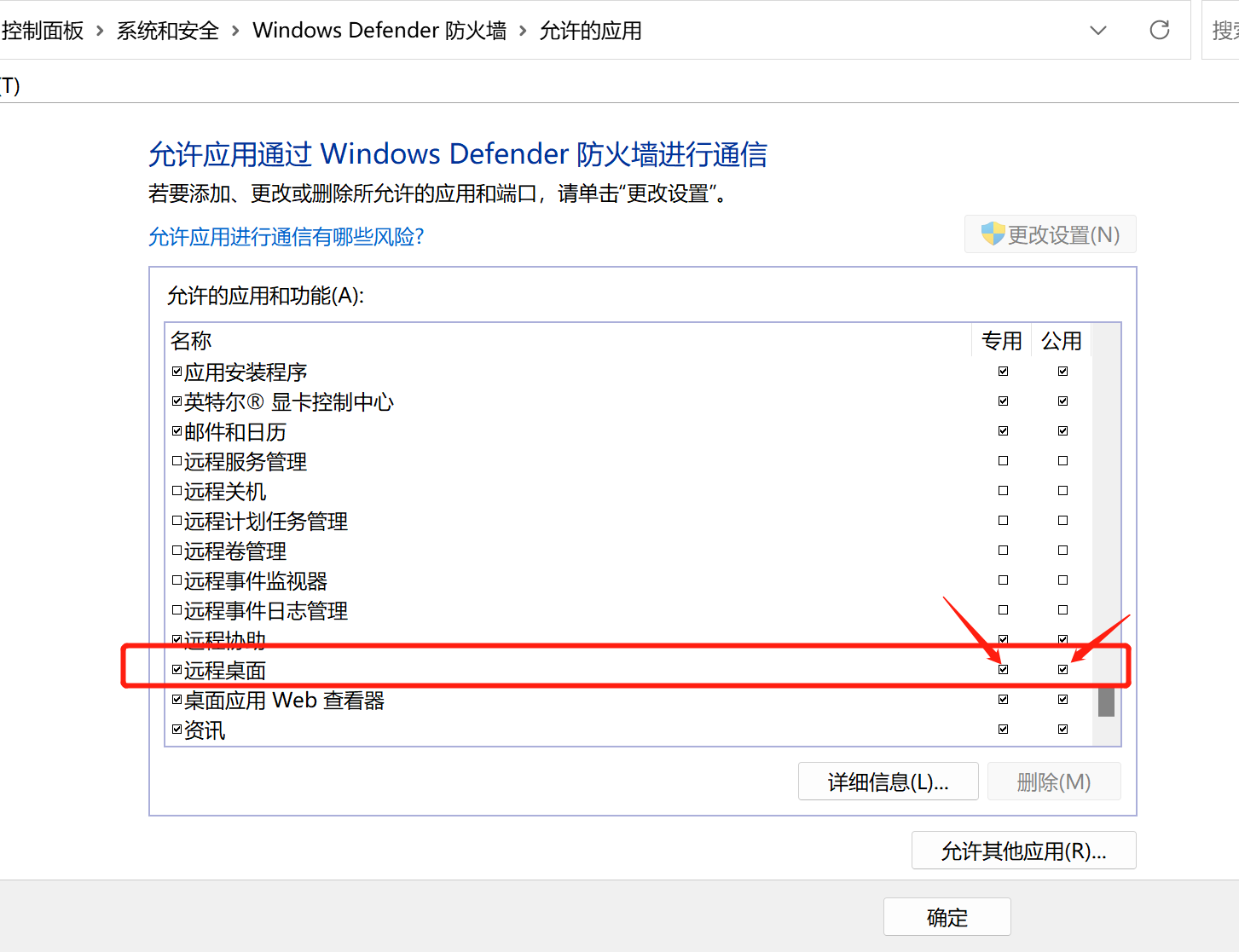1239x952 pixels.
Task: Uncheck the box left of 资讯 name
Action: (177, 730)
